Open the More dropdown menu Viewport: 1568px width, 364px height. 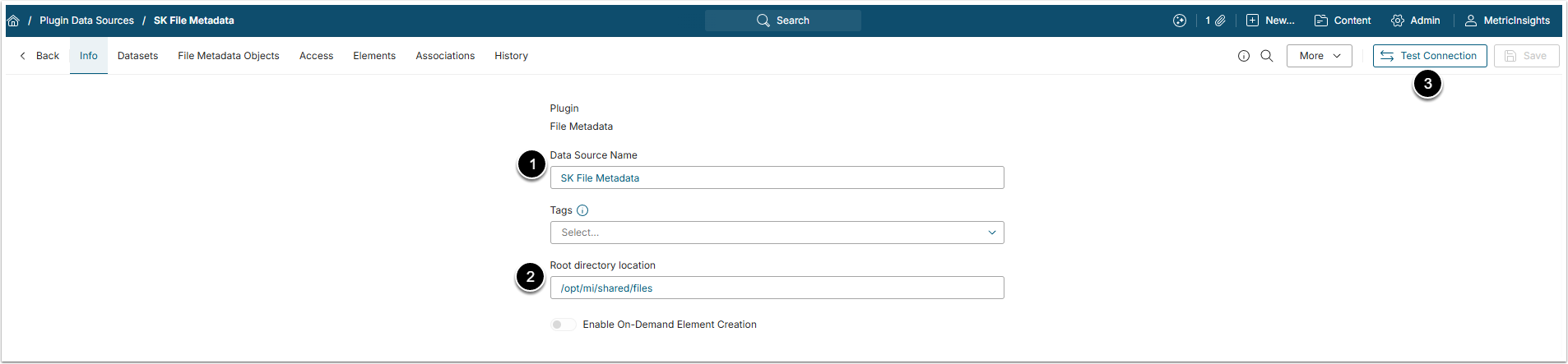(1319, 56)
